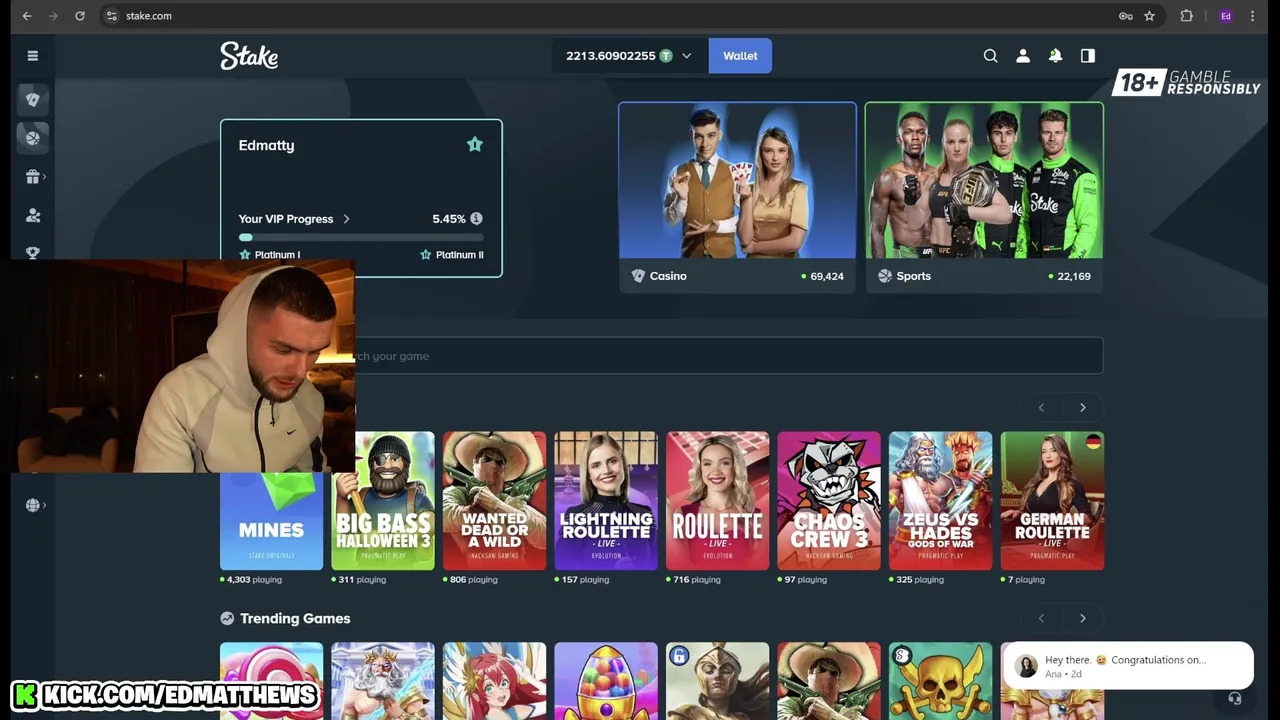Open the hamburger sidebar menu

[32, 56]
